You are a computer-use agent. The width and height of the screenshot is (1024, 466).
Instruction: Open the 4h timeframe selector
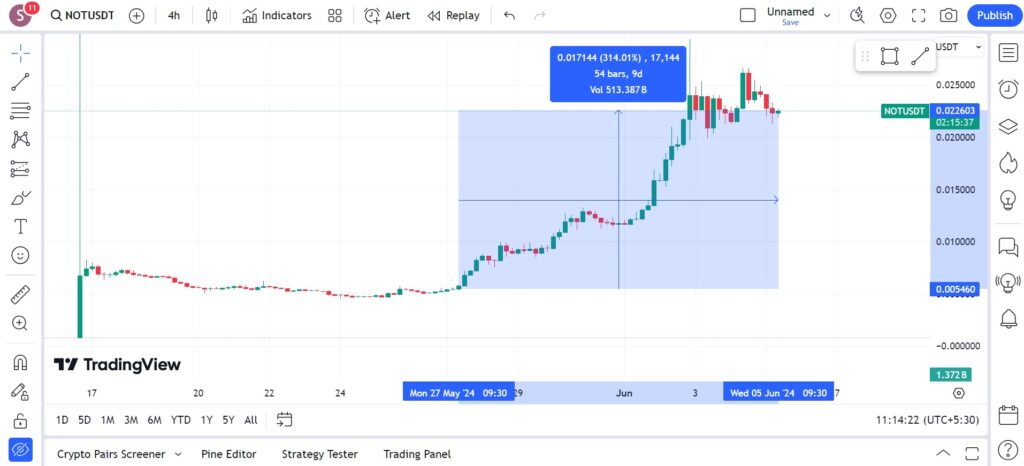pyautogui.click(x=174, y=16)
